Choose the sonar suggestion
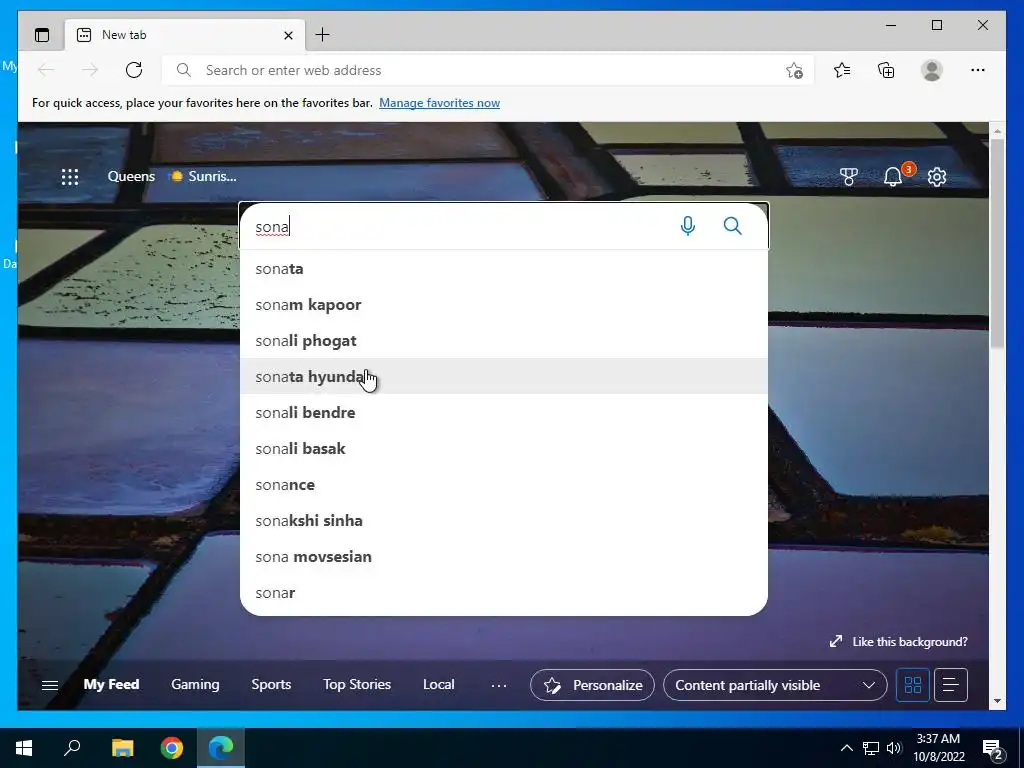1024x768 pixels. [x=504, y=592]
